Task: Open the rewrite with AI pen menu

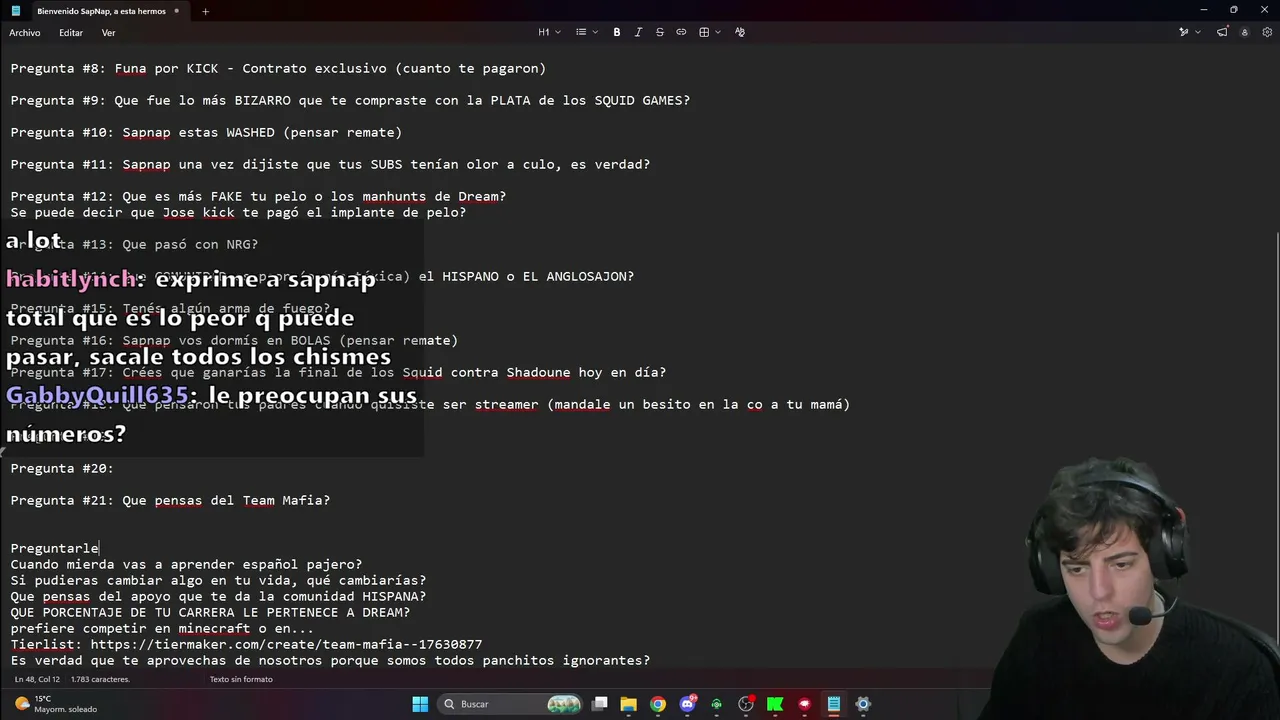Action: 1188,32
